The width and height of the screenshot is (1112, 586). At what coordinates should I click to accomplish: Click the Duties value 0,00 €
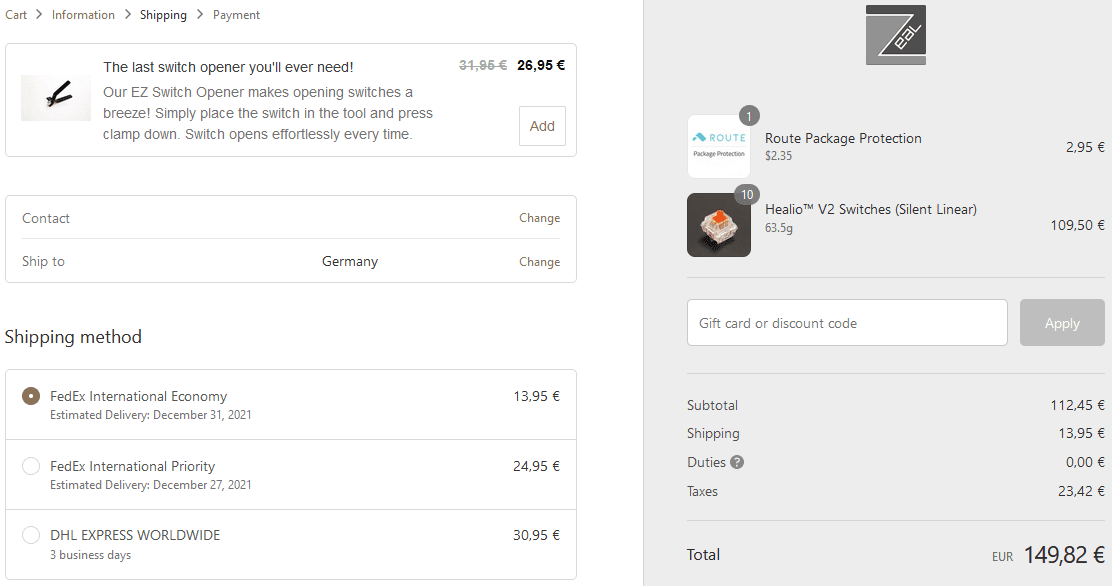(1084, 463)
